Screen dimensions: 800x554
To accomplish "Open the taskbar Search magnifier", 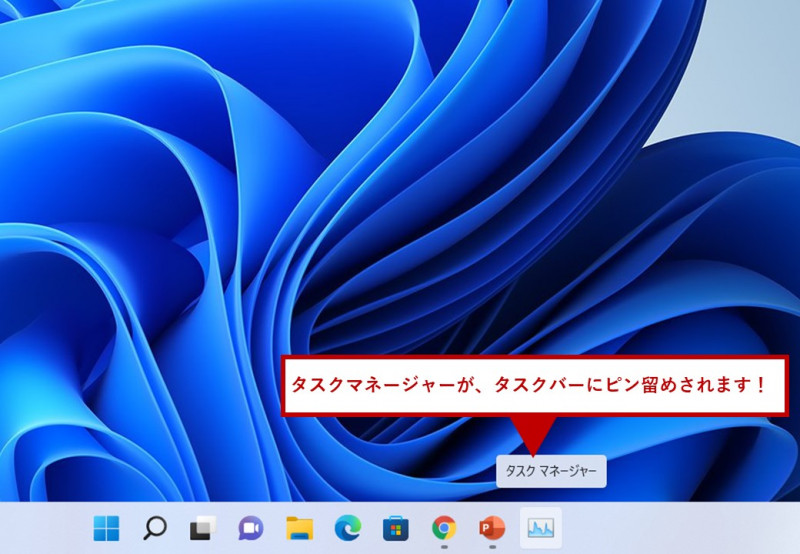I will [155, 528].
